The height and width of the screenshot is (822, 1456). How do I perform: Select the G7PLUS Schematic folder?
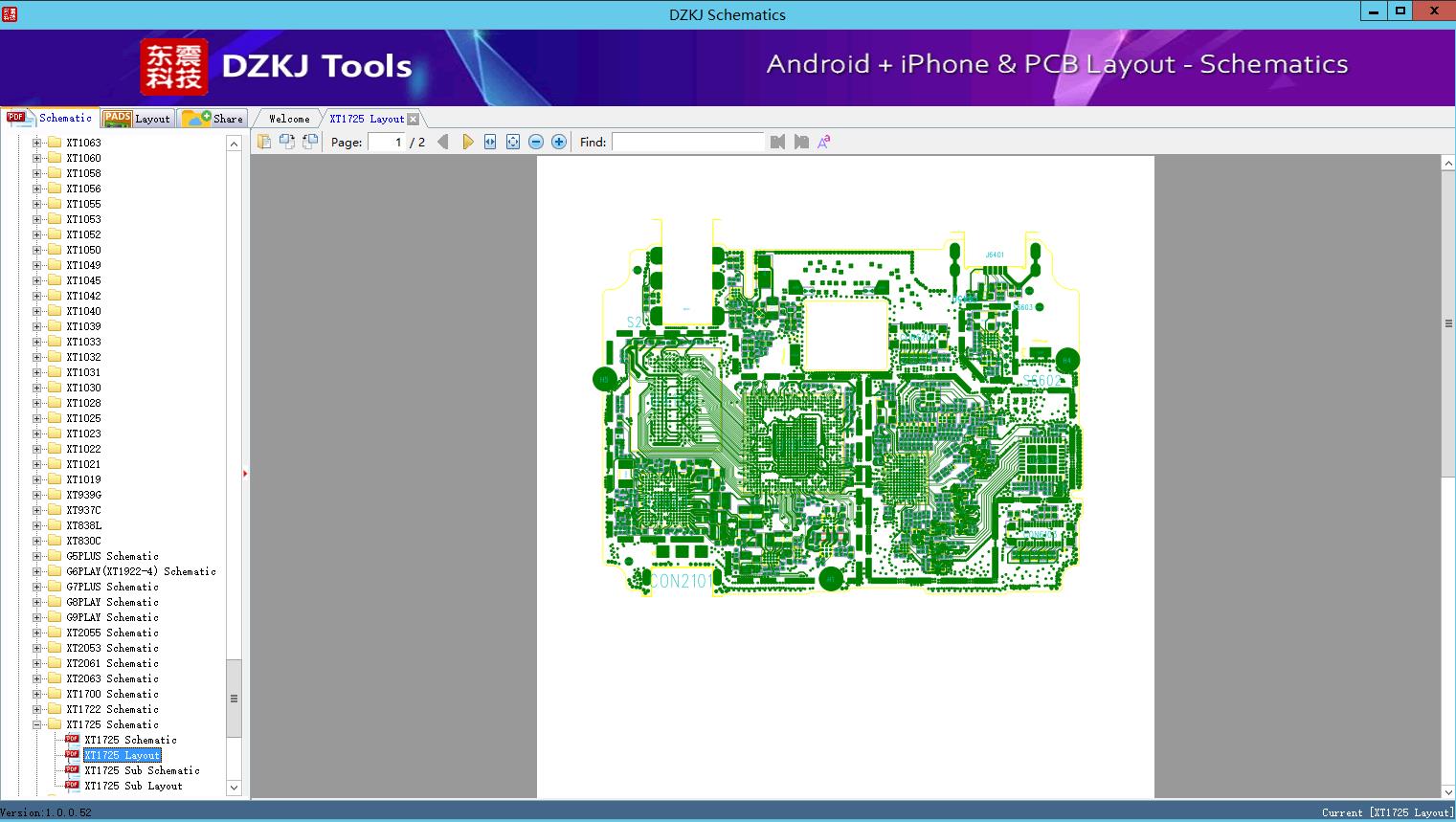(x=112, y=587)
